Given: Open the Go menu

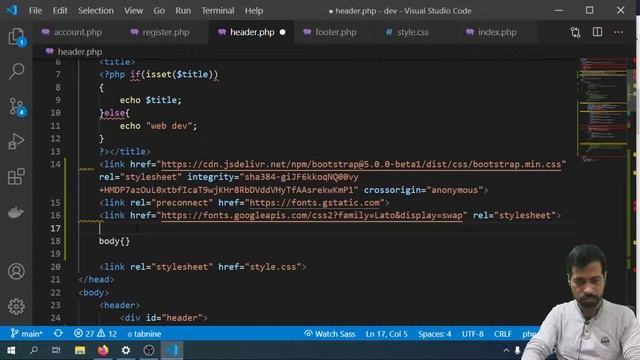Looking at the screenshot, I should [159, 11].
